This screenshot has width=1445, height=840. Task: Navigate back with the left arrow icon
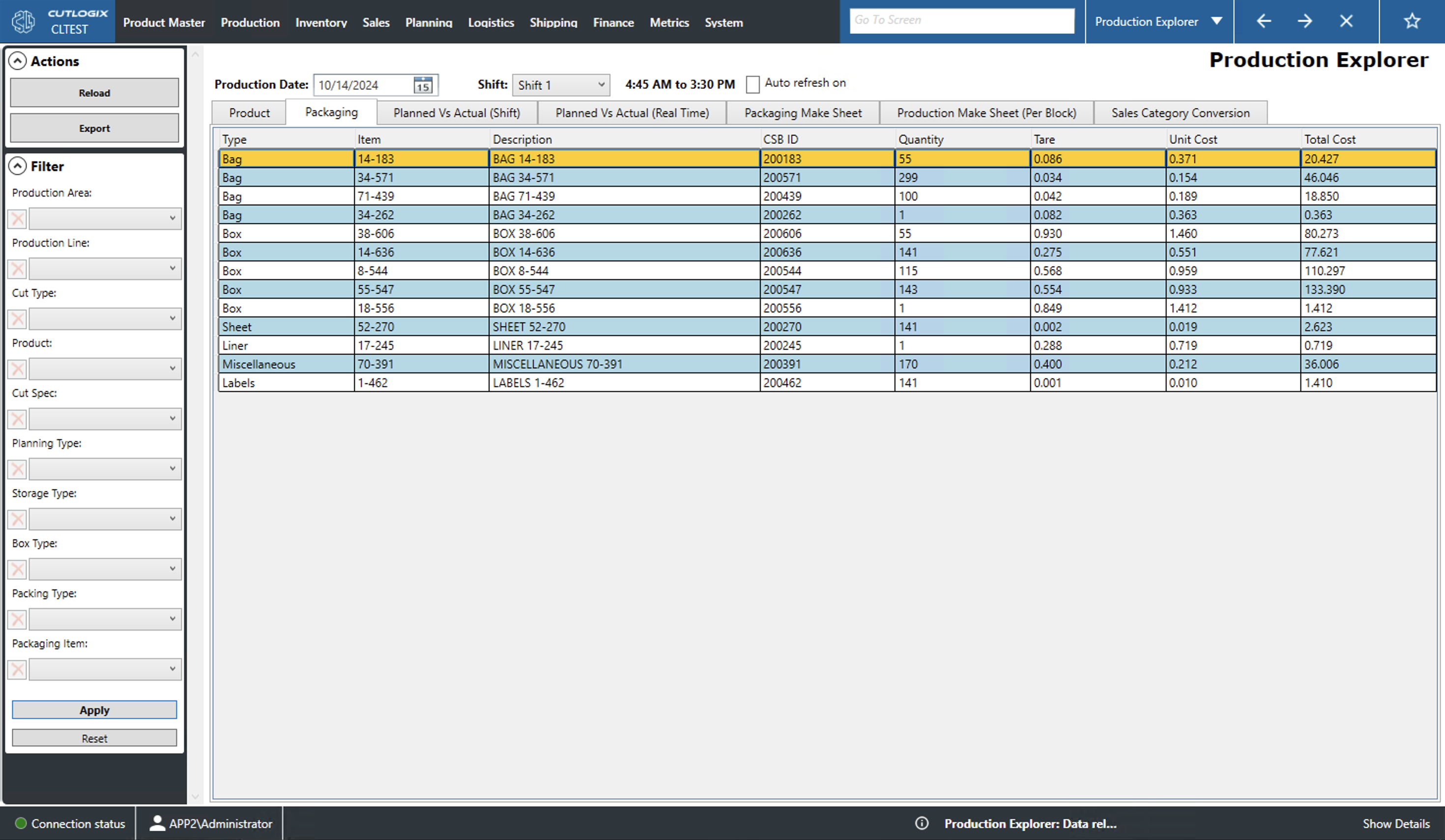tap(1263, 21)
